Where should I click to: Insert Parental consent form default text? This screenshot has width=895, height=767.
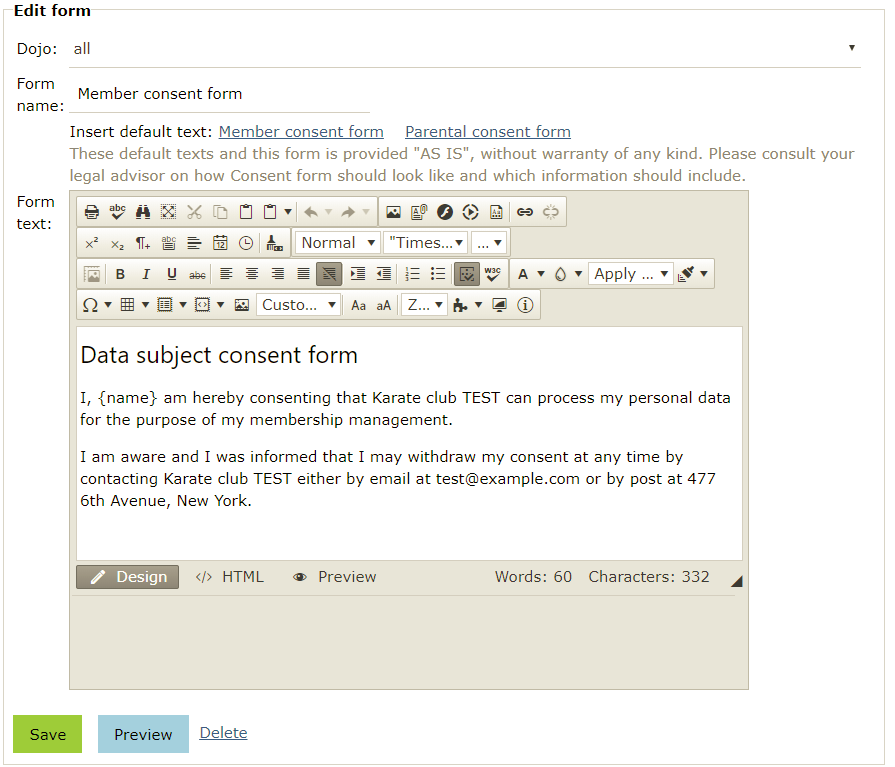coord(487,132)
